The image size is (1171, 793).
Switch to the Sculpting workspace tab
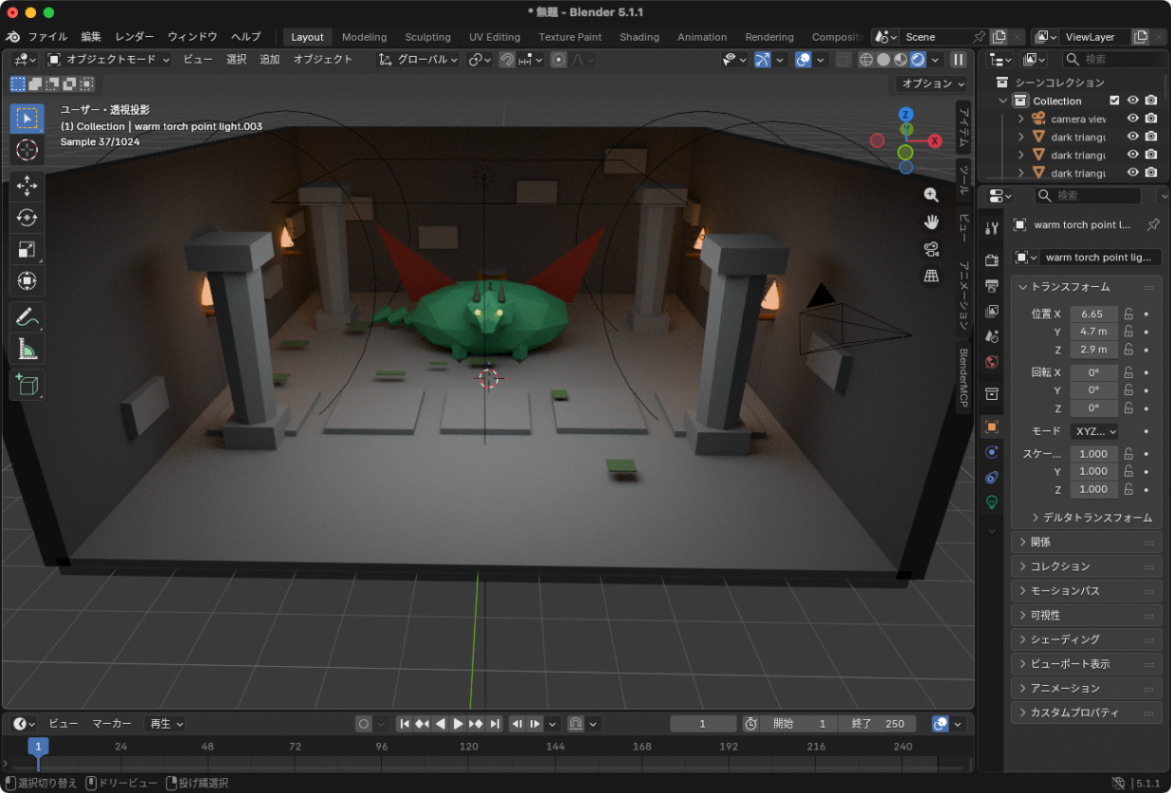pyautogui.click(x=428, y=37)
